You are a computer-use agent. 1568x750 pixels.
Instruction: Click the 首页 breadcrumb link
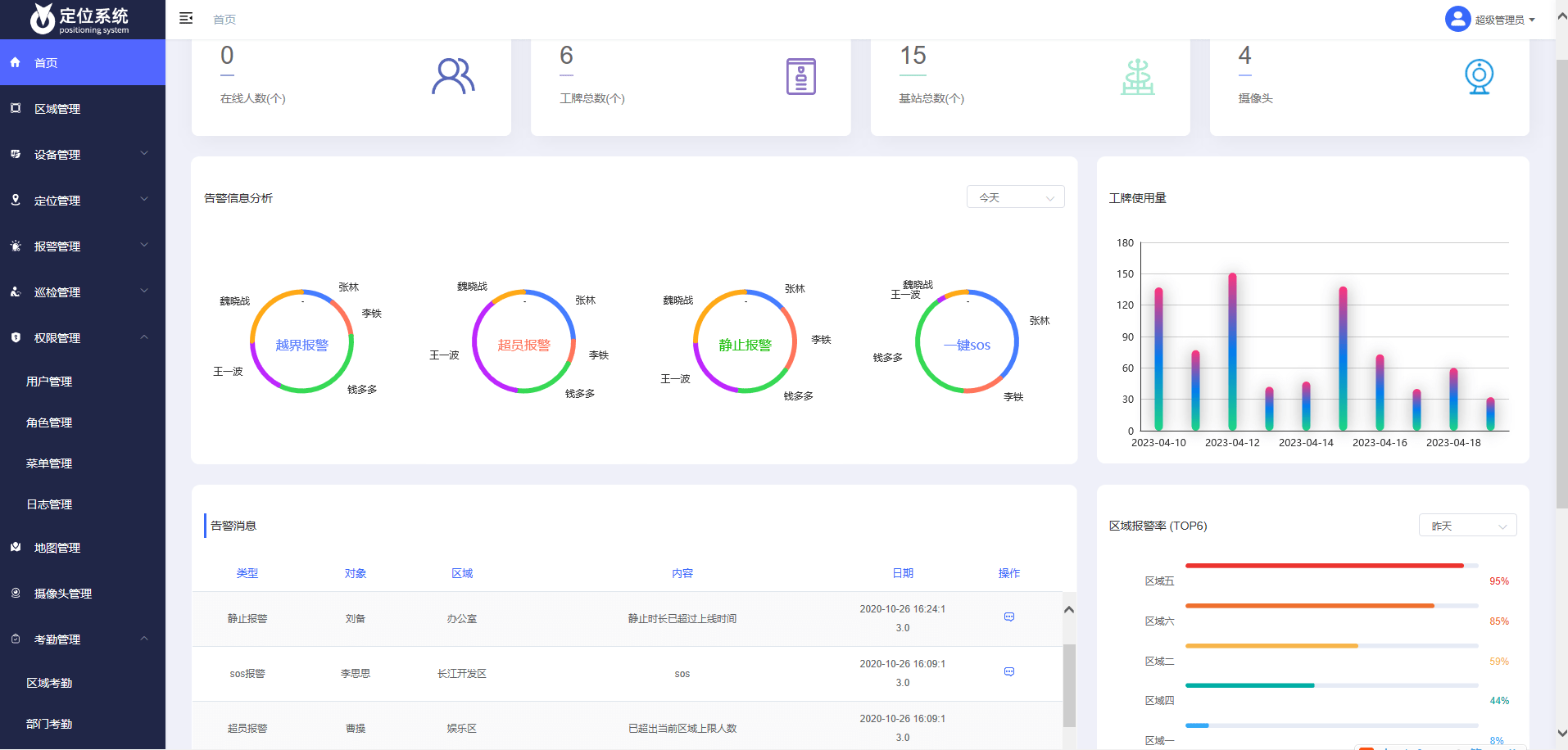coord(224,20)
